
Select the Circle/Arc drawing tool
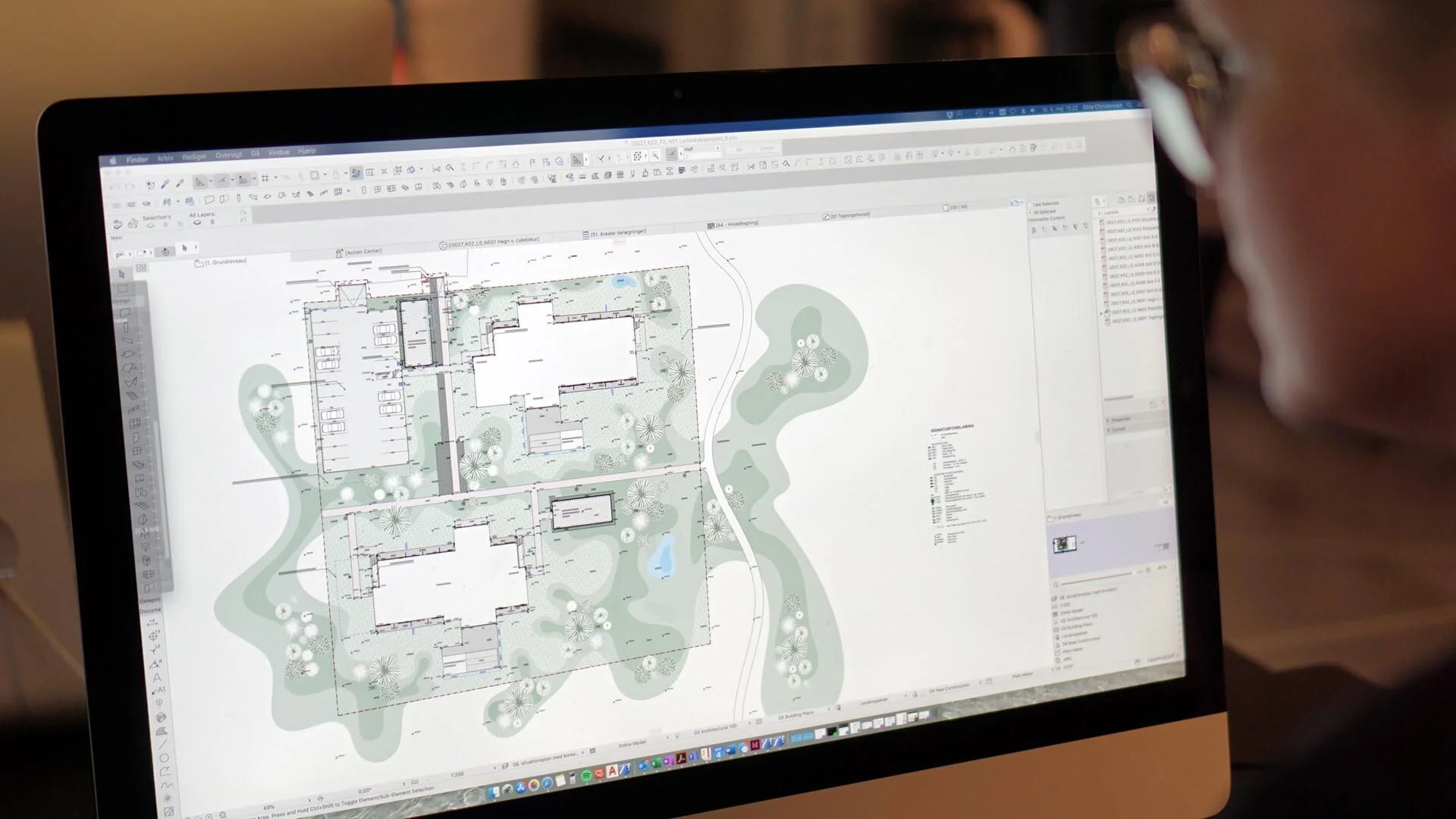coord(163,758)
